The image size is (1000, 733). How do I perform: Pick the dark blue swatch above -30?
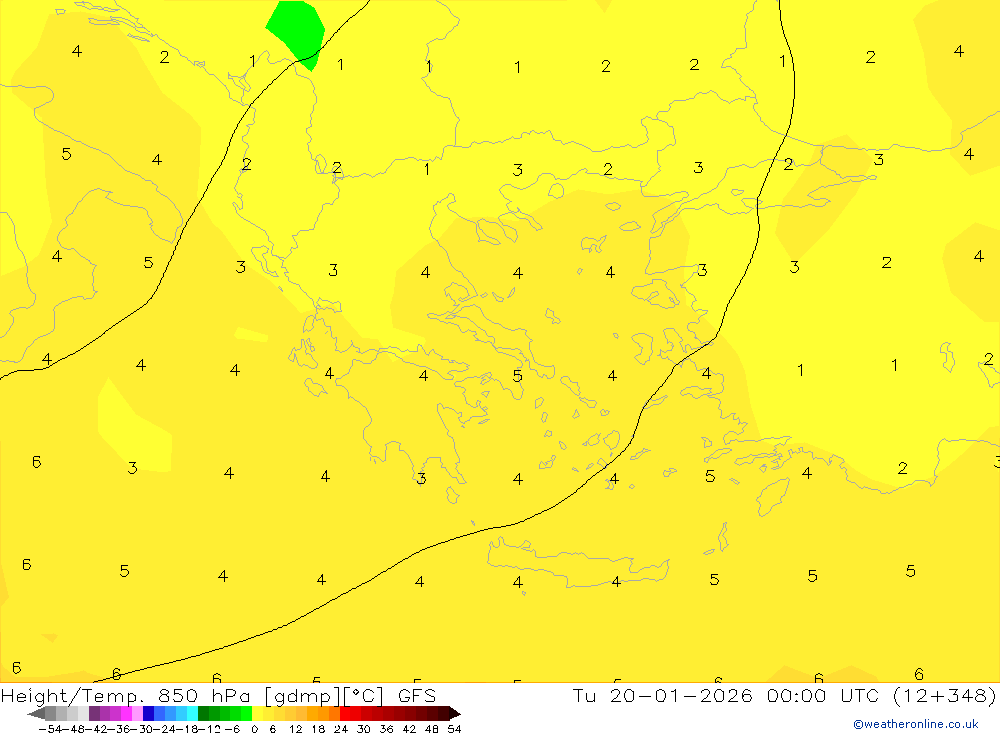tap(148, 713)
